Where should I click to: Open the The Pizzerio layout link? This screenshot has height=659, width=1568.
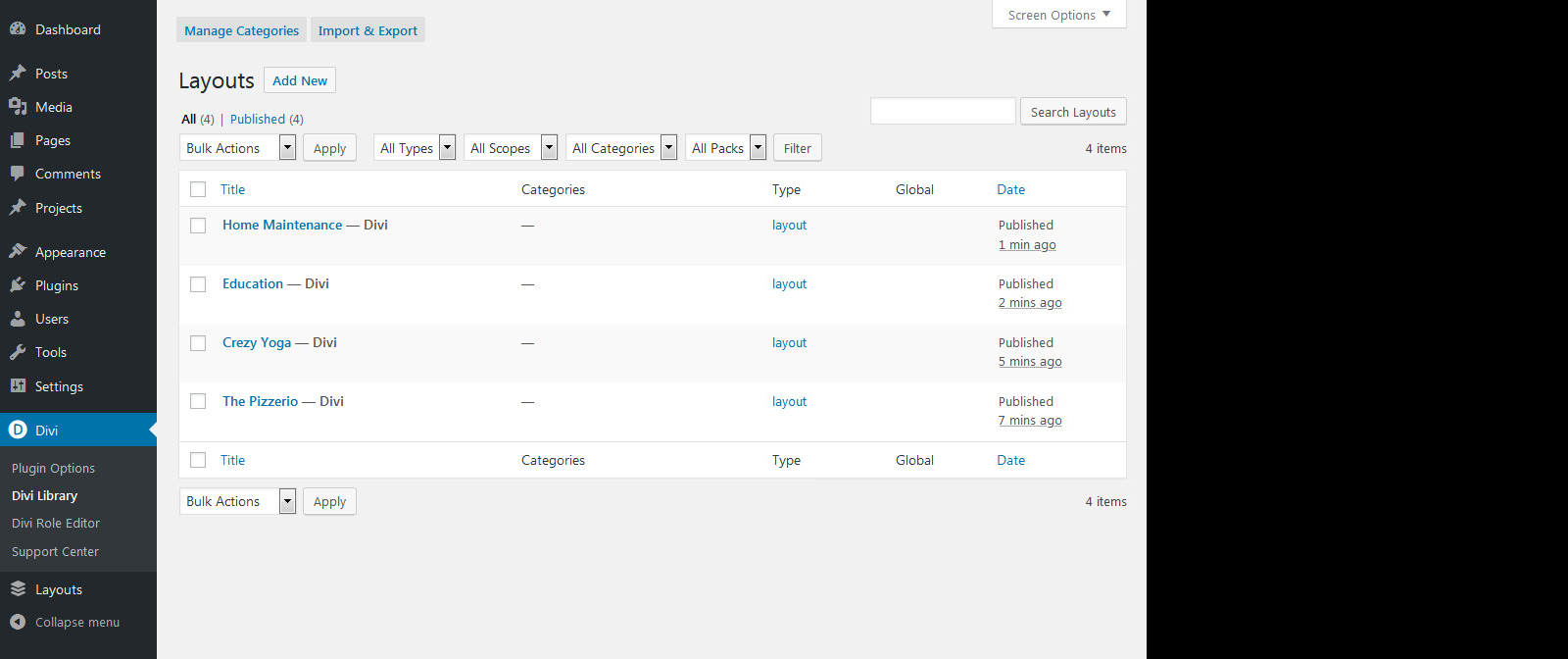pos(260,401)
